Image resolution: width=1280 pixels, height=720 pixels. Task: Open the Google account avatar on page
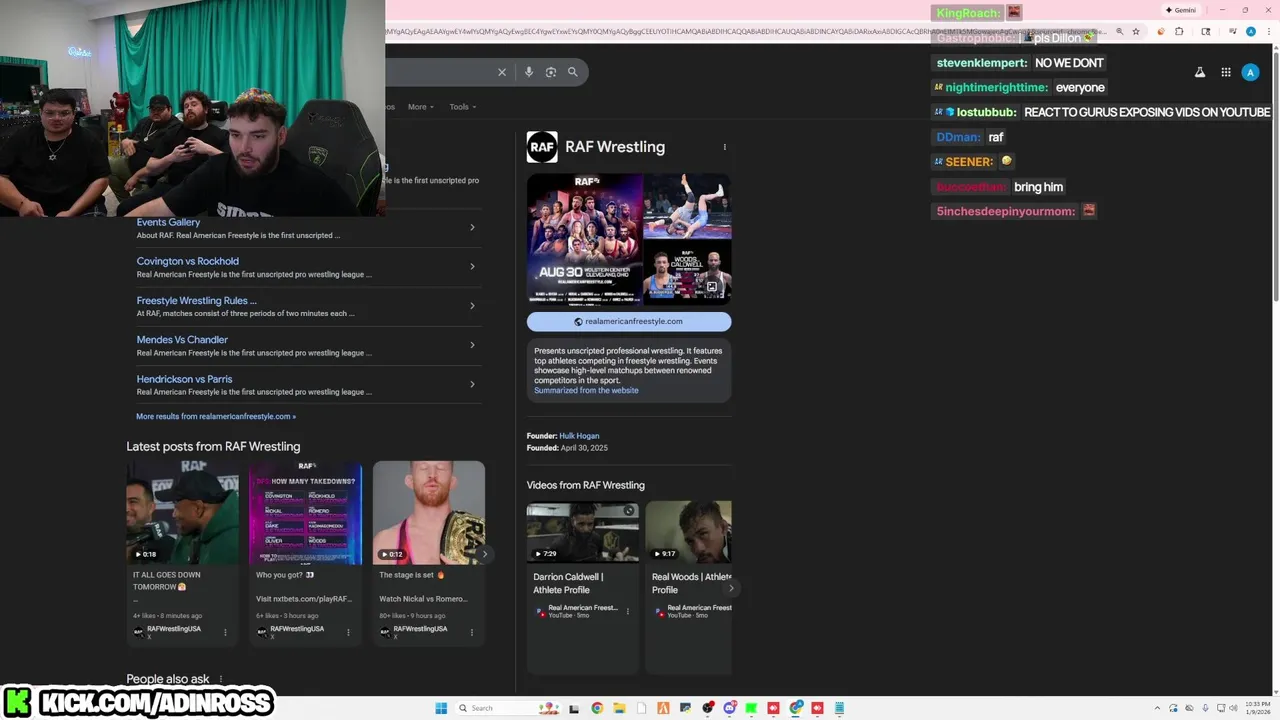(1250, 72)
